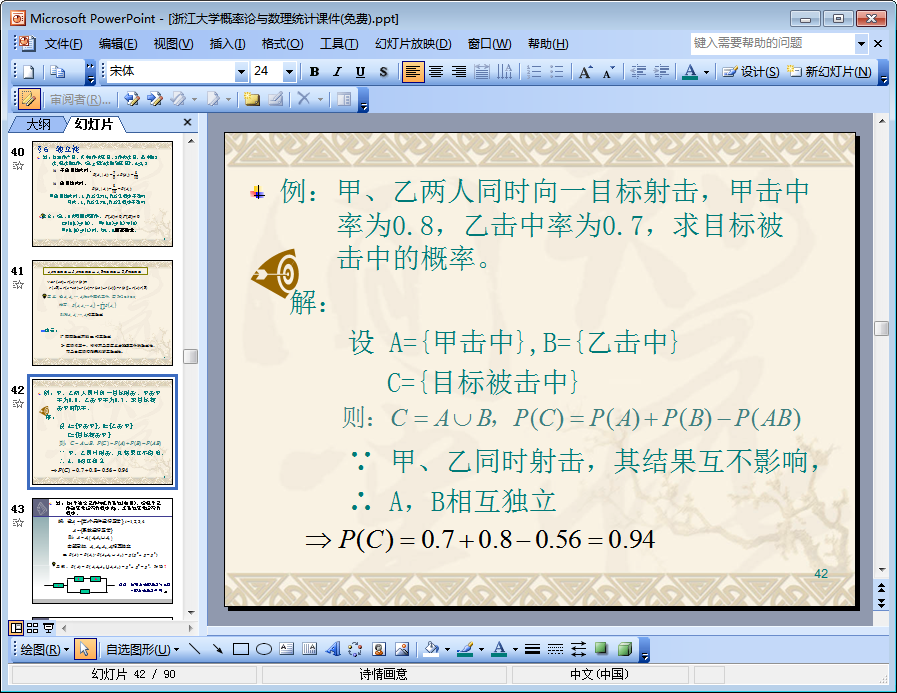897x693 pixels.
Task: Select slide 43 thumbnail
Action: tap(102, 550)
